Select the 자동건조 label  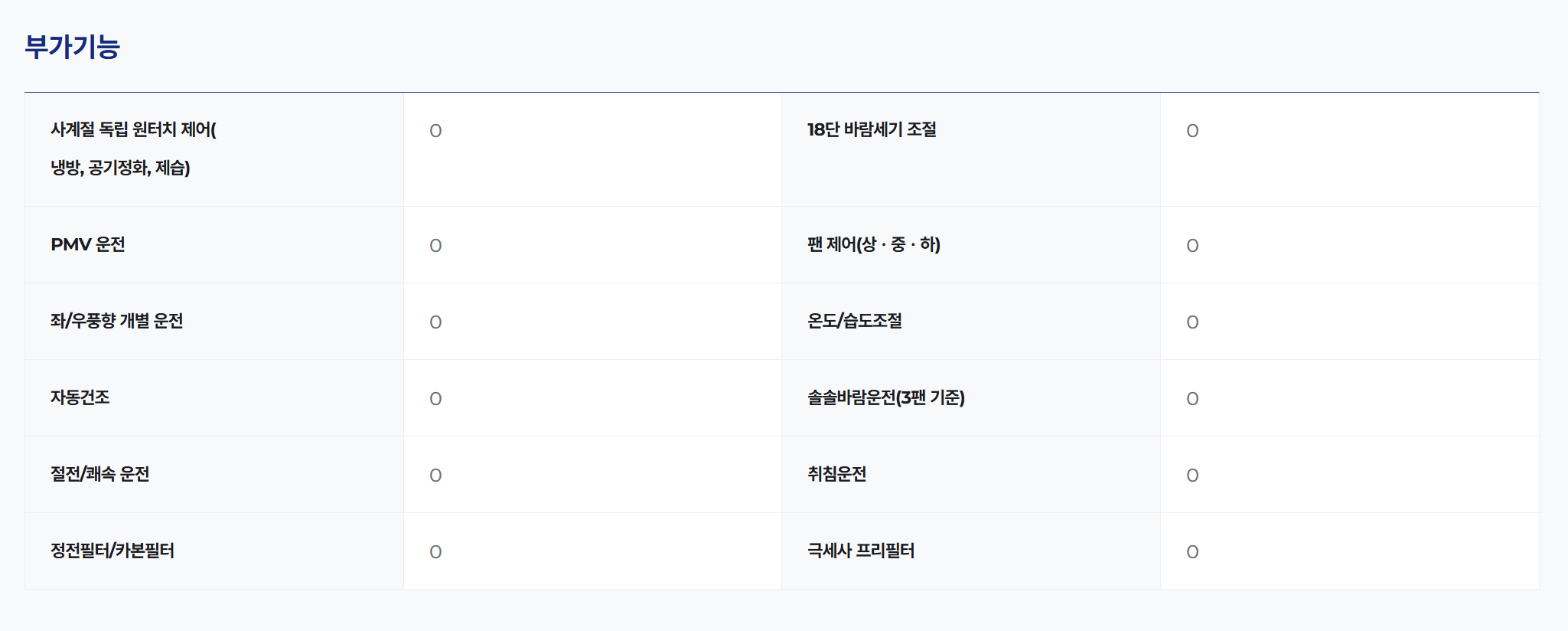point(80,397)
